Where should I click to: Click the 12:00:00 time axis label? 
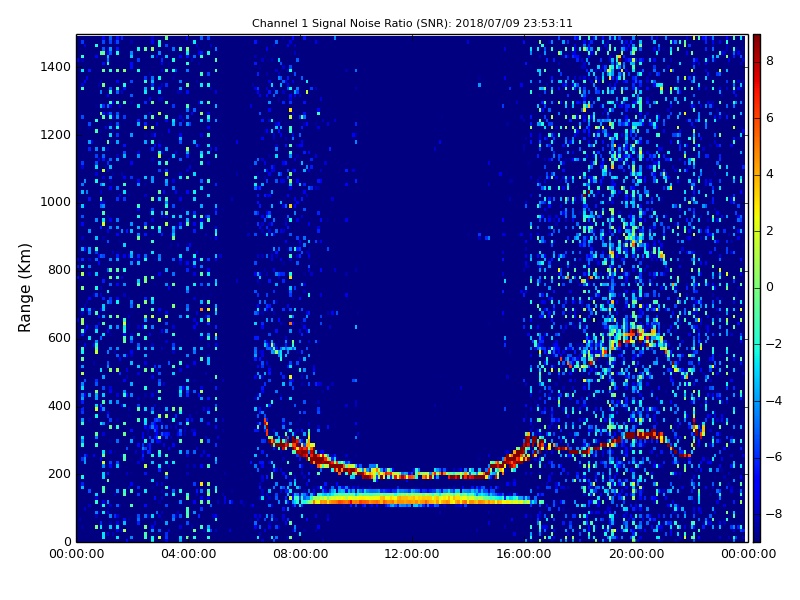[x=412, y=554]
